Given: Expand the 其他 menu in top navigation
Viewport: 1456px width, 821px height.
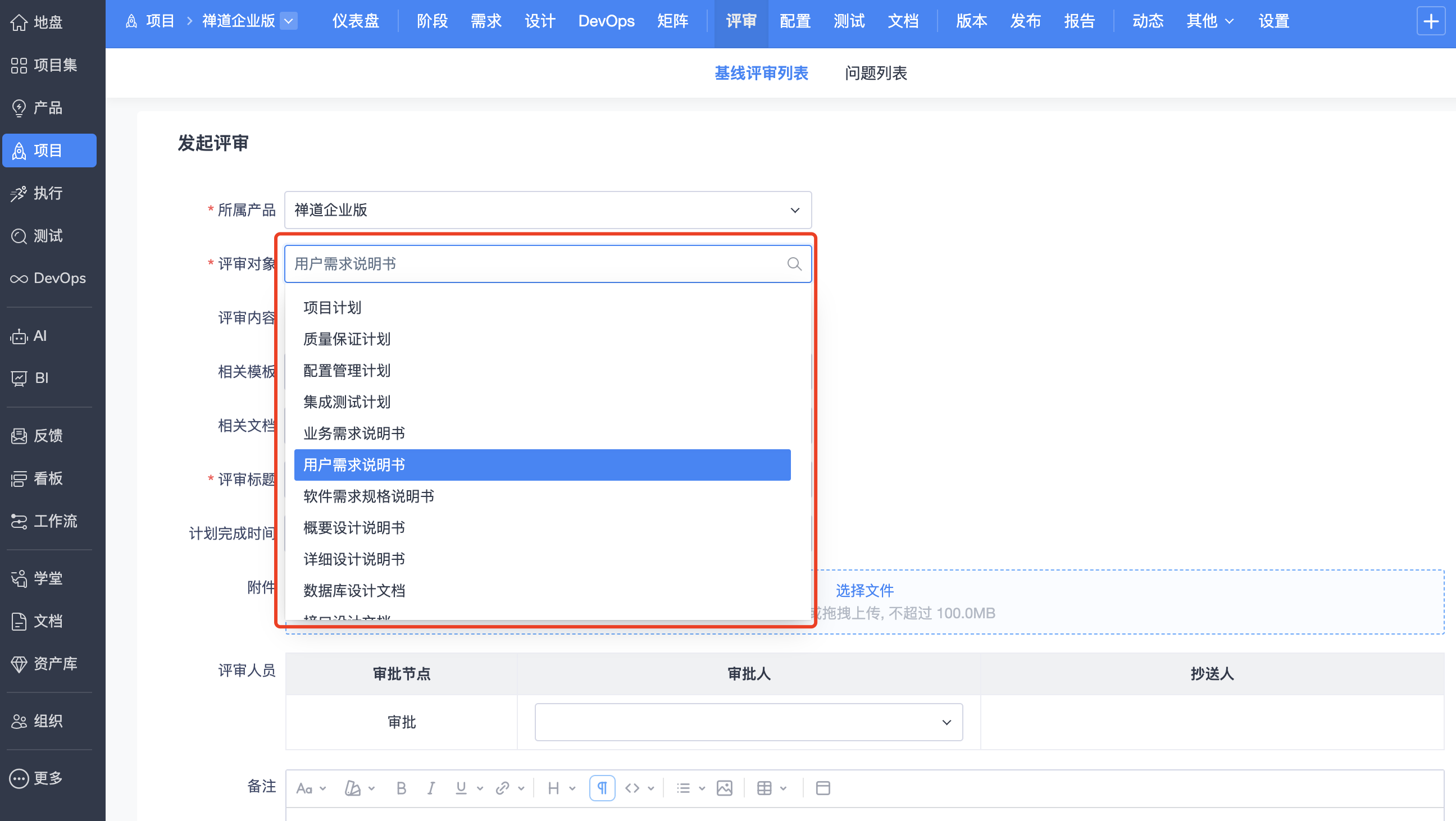Looking at the screenshot, I should [1209, 21].
